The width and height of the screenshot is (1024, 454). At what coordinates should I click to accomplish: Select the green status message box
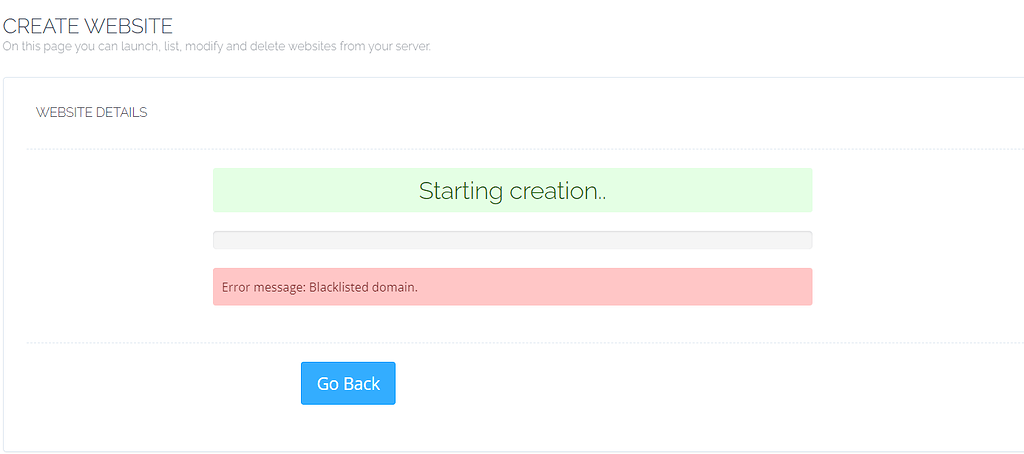[x=700, y=190]
